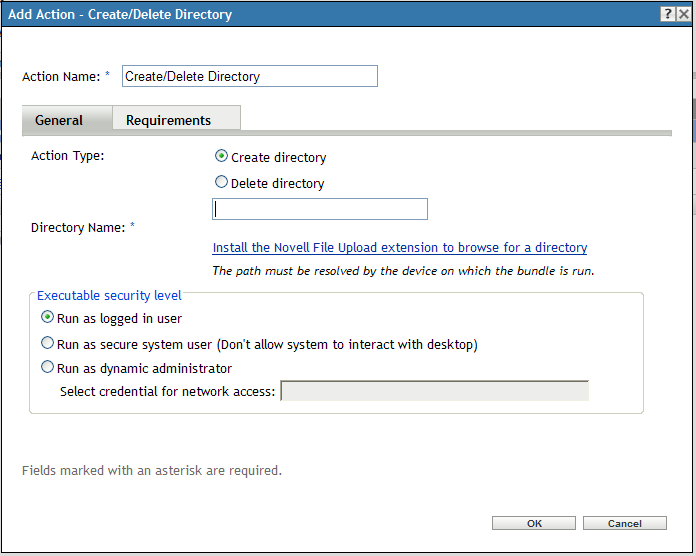Select Run as logged in user
Screen dimensions: 696x556
tap(47, 317)
